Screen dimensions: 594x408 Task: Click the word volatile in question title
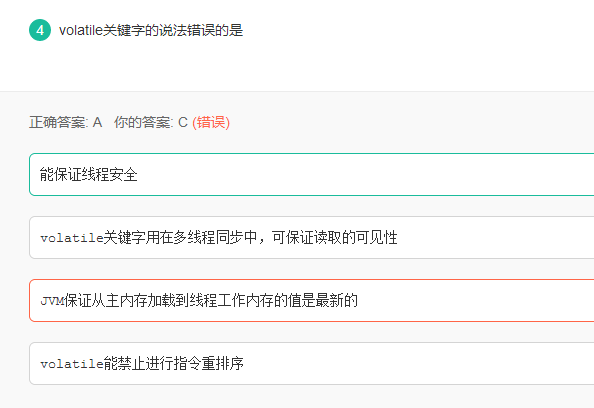pyautogui.click(x=81, y=30)
